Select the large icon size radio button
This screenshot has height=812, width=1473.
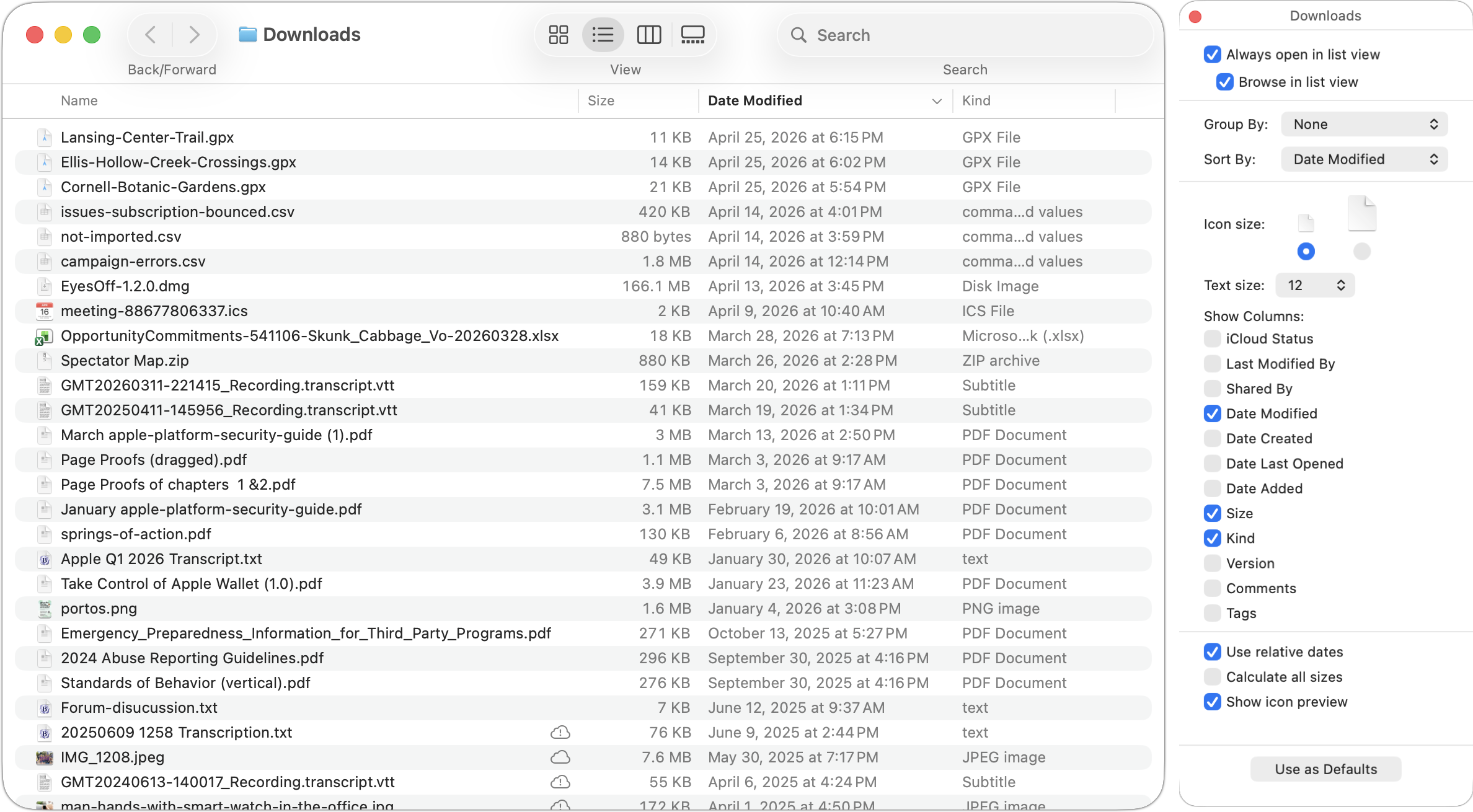[1362, 251]
